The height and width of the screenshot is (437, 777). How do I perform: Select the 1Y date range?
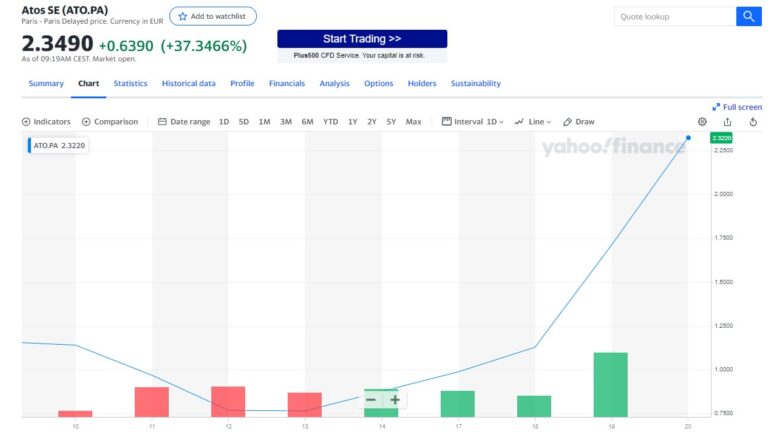coord(352,122)
